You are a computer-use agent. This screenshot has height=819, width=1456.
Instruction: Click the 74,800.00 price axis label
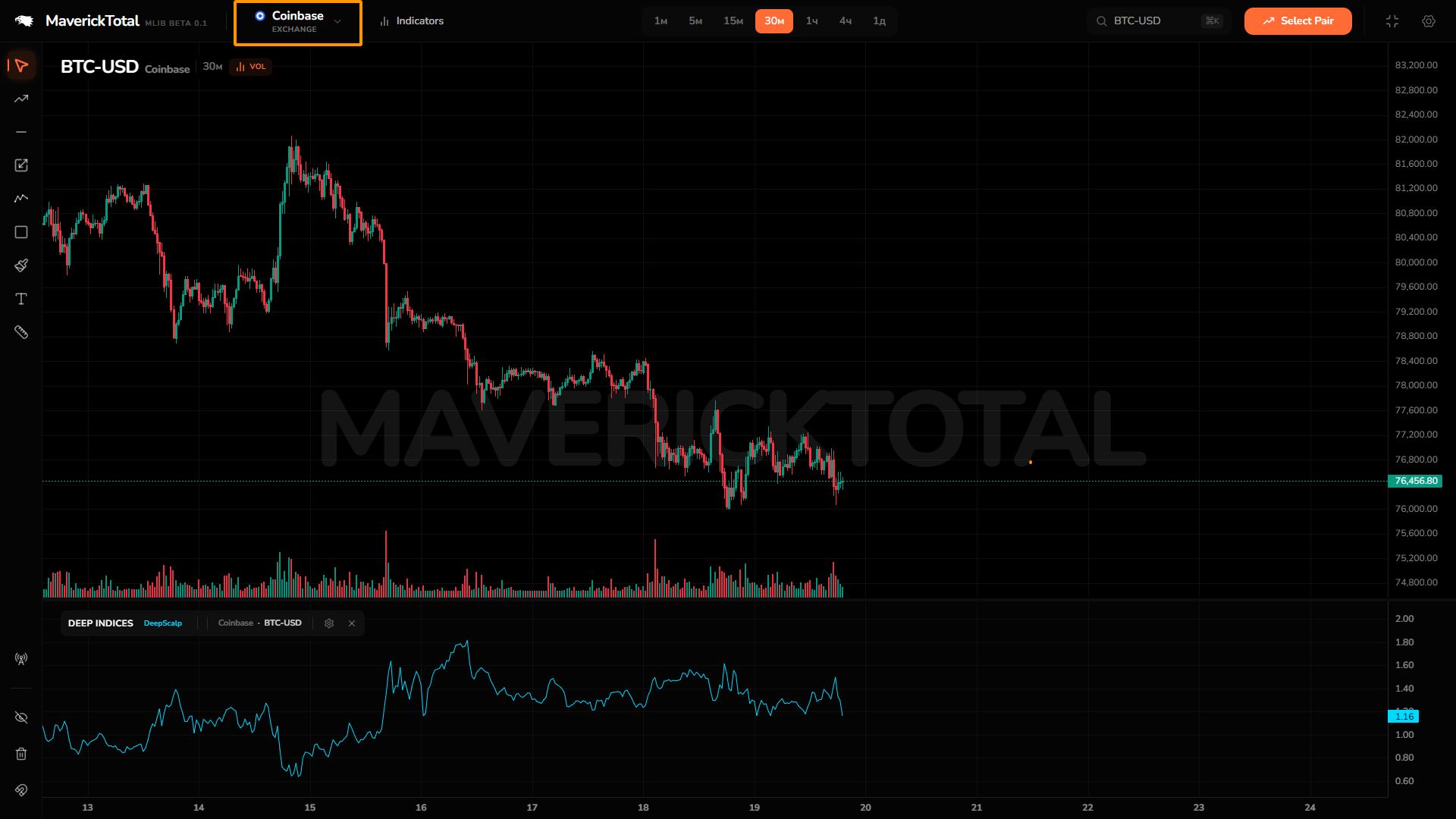[1416, 582]
